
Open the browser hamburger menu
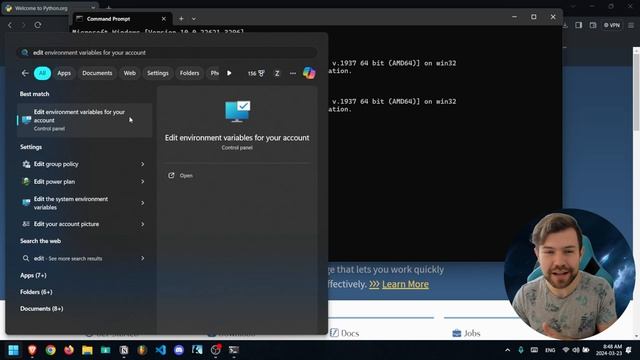(x=631, y=25)
